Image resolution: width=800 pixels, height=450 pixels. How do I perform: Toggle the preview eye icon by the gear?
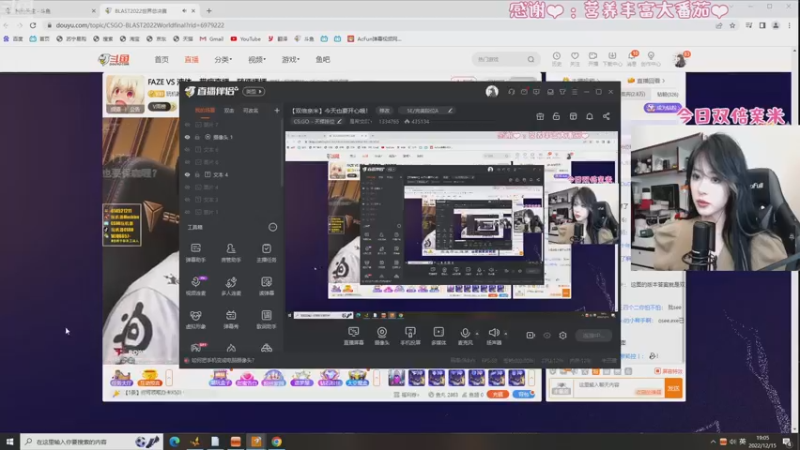(547, 335)
